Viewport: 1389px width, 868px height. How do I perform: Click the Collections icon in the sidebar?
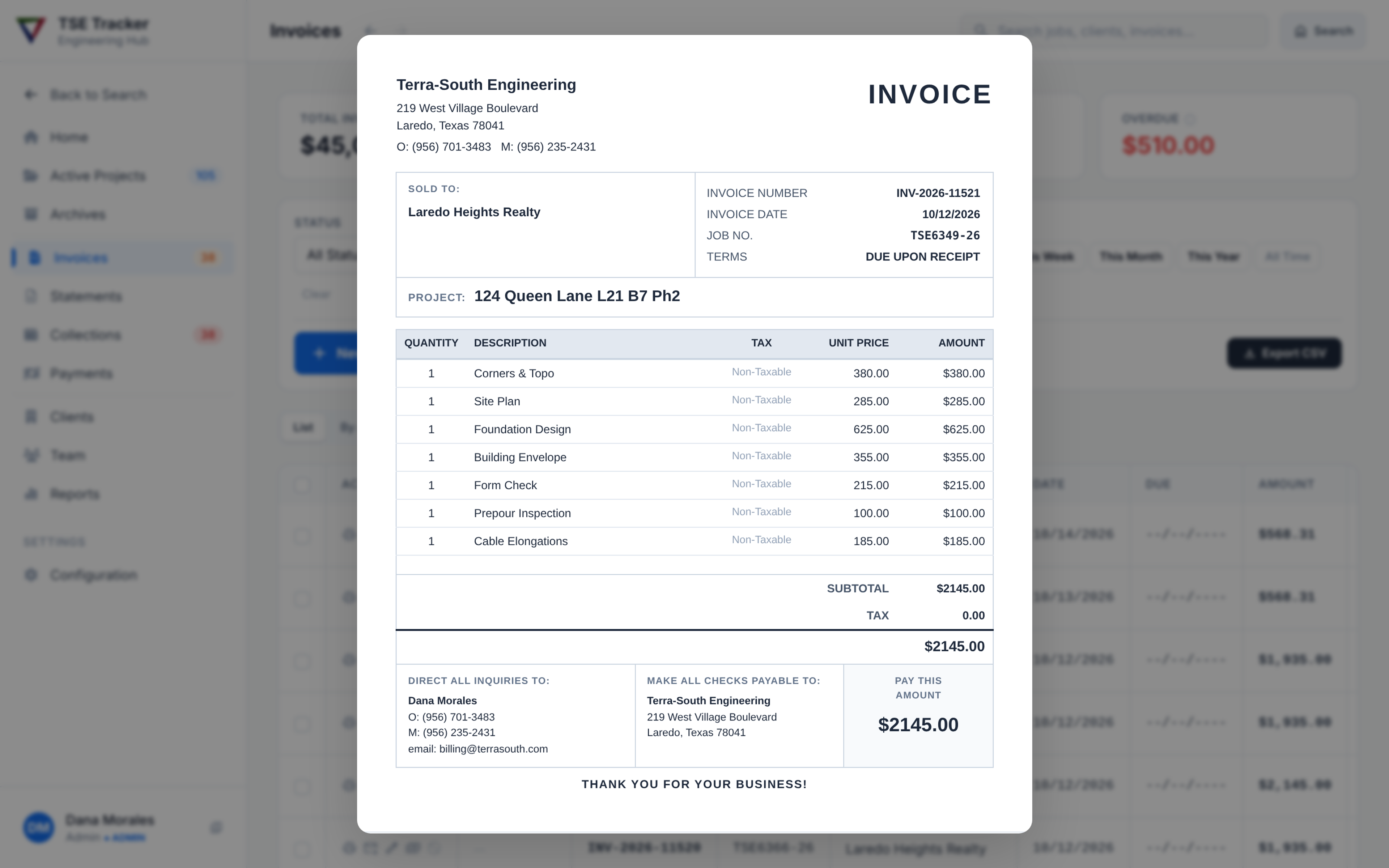(31, 335)
